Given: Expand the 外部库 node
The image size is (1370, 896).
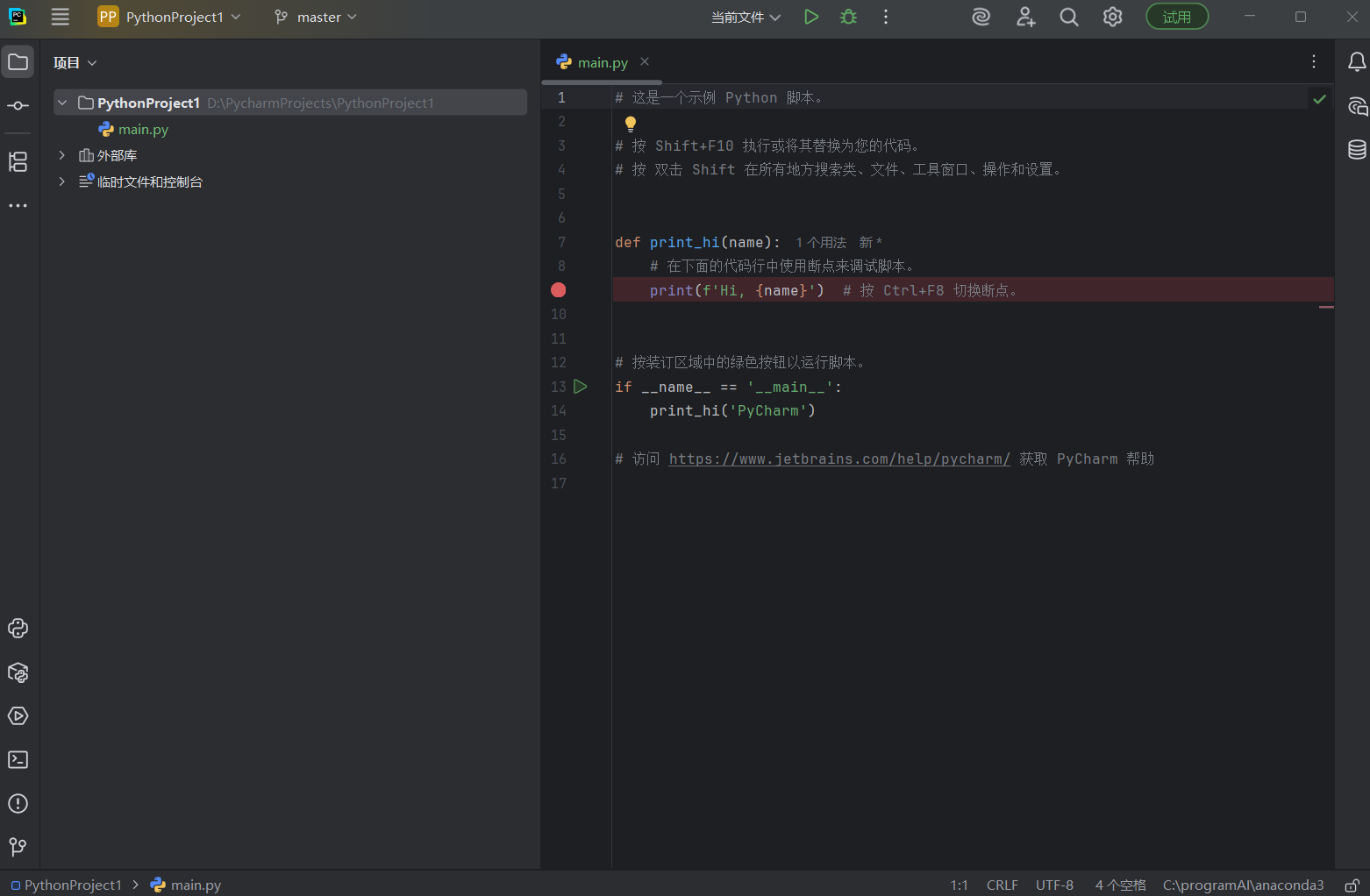Looking at the screenshot, I should pyautogui.click(x=62, y=155).
